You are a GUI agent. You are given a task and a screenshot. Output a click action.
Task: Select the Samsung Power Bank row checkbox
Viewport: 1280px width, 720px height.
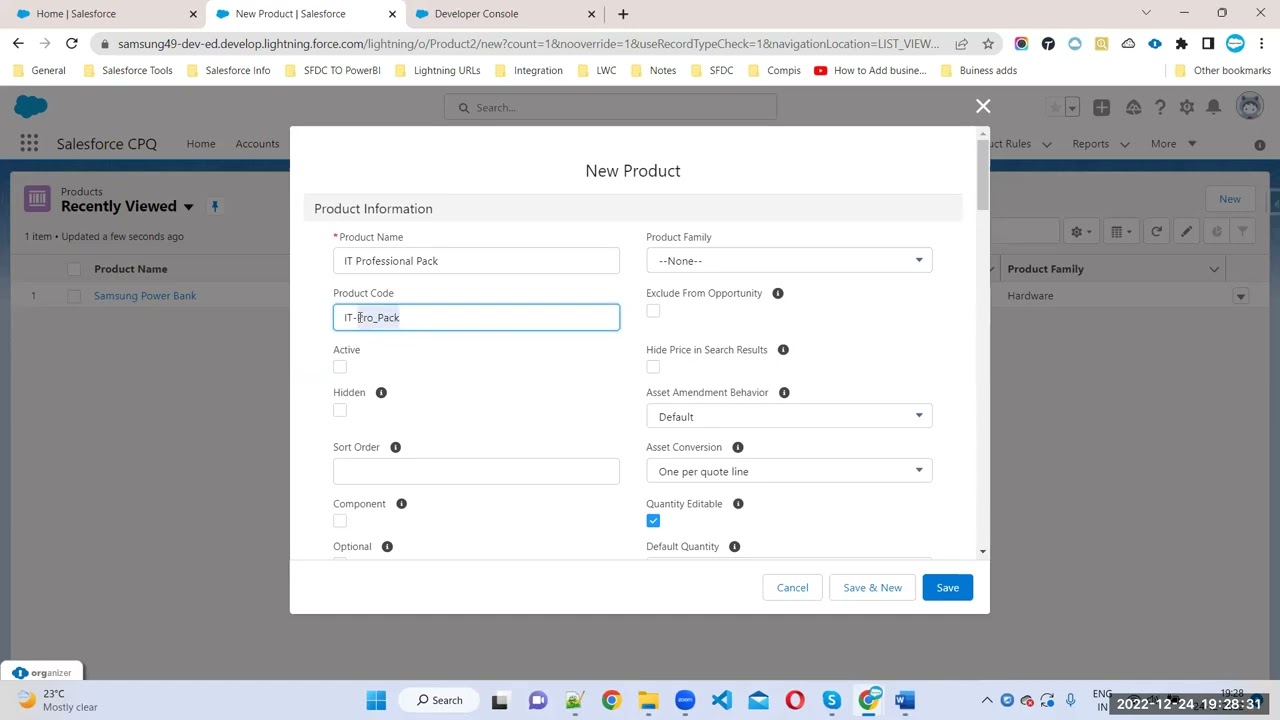(x=74, y=296)
